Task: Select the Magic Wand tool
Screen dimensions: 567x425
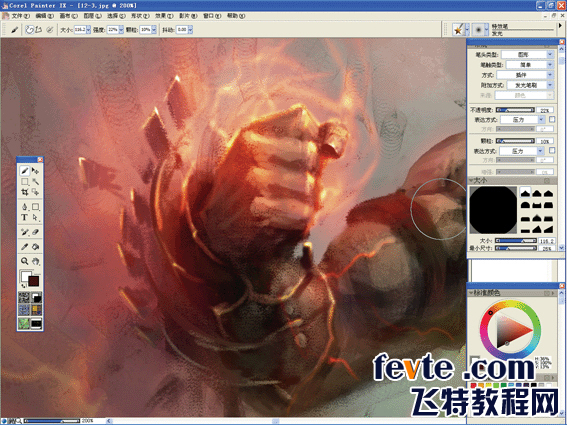Action: (x=35, y=181)
